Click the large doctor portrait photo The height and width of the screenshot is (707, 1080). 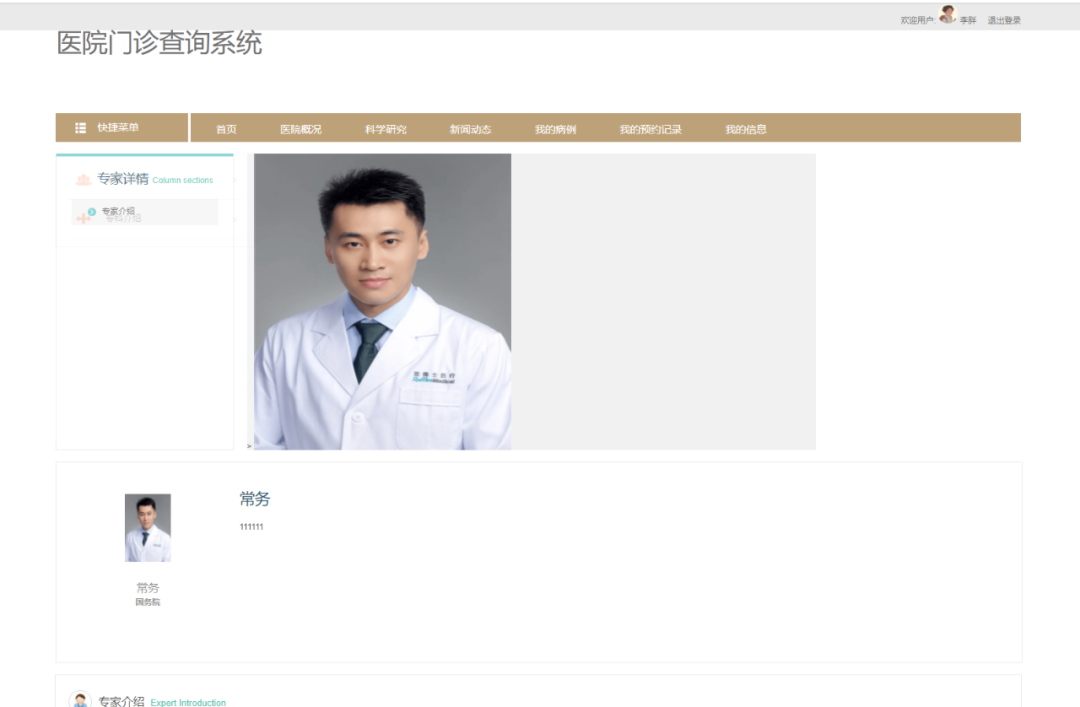pos(382,302)
